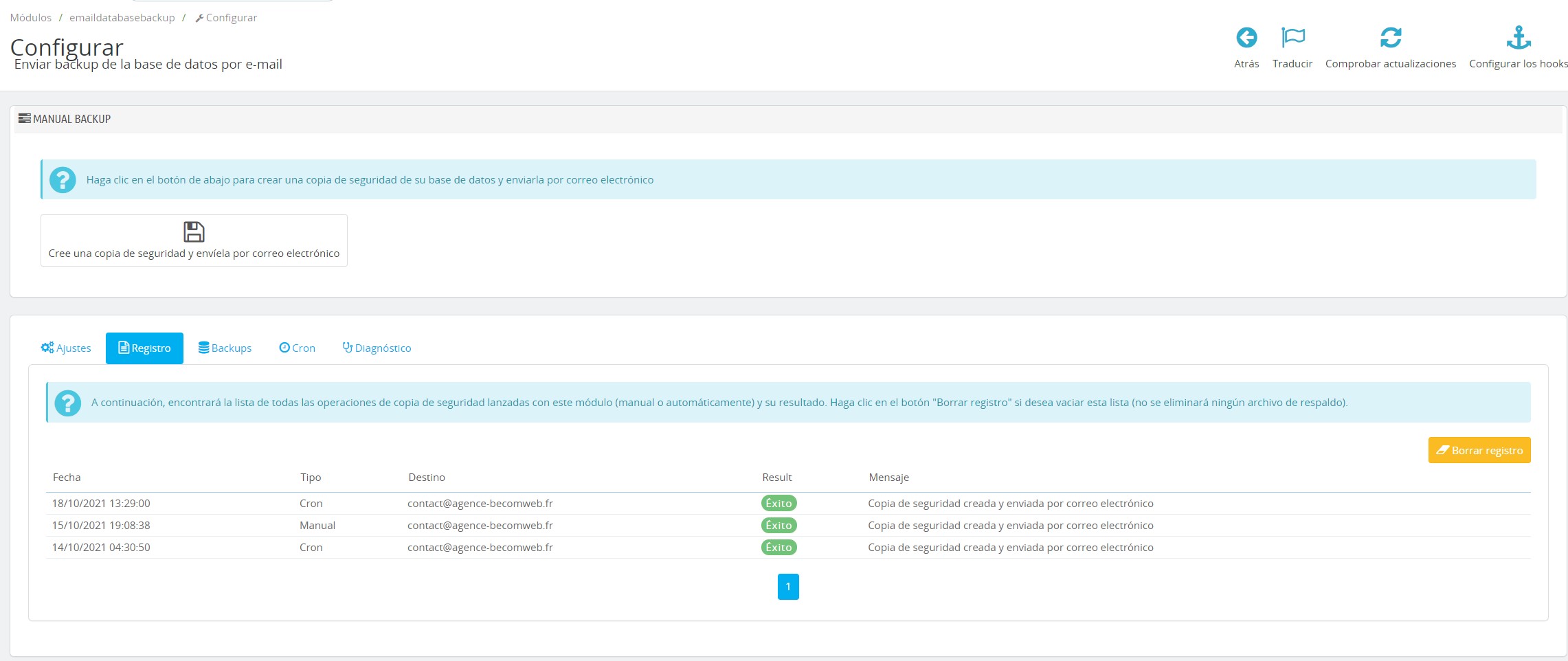The height and width of the screenshot is (661, 1568).
Task: Click the emaildatabasebackup breadcrumb link
Action: click(122, 18)
